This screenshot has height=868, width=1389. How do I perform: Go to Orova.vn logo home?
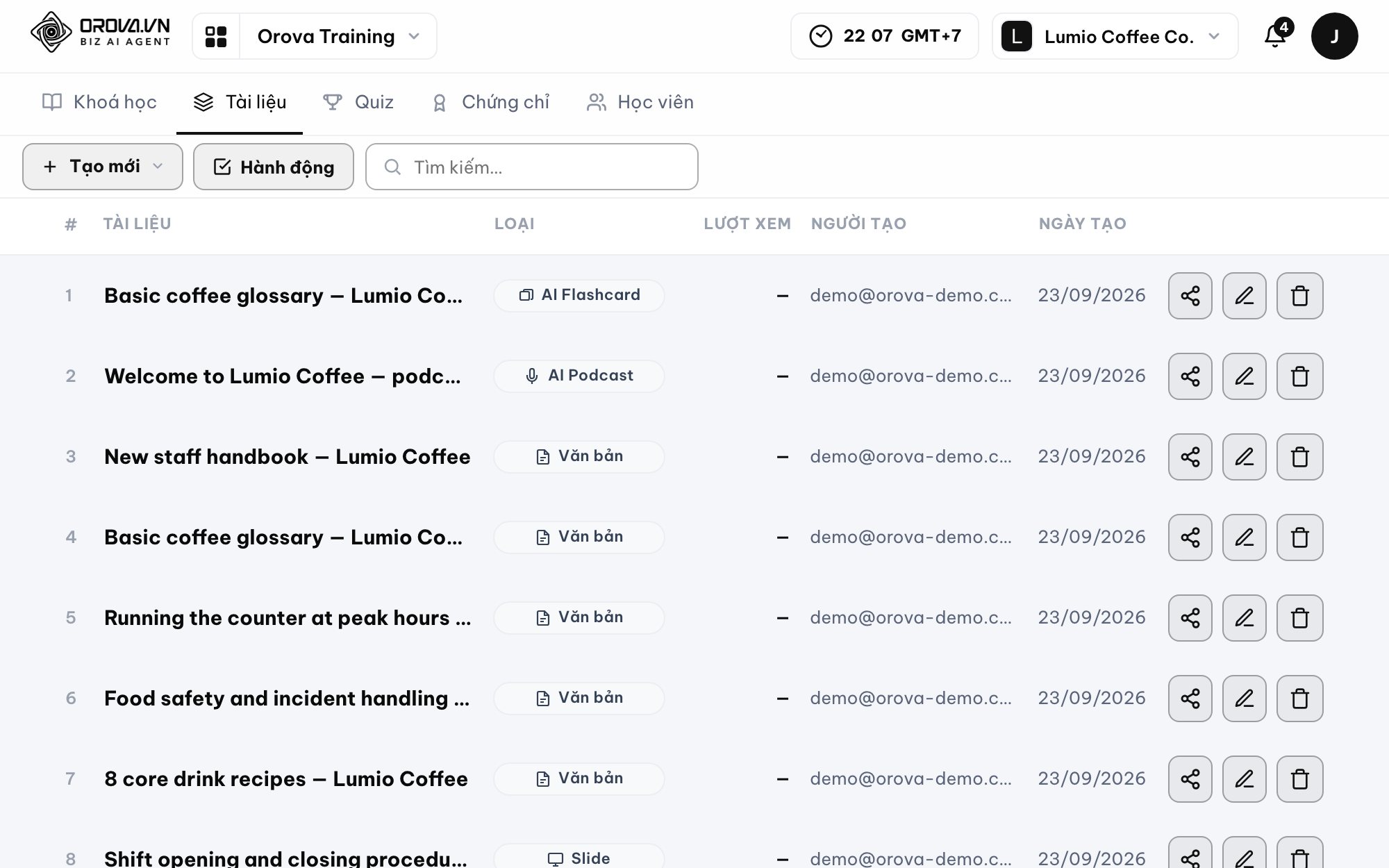[x=100, y=33]
